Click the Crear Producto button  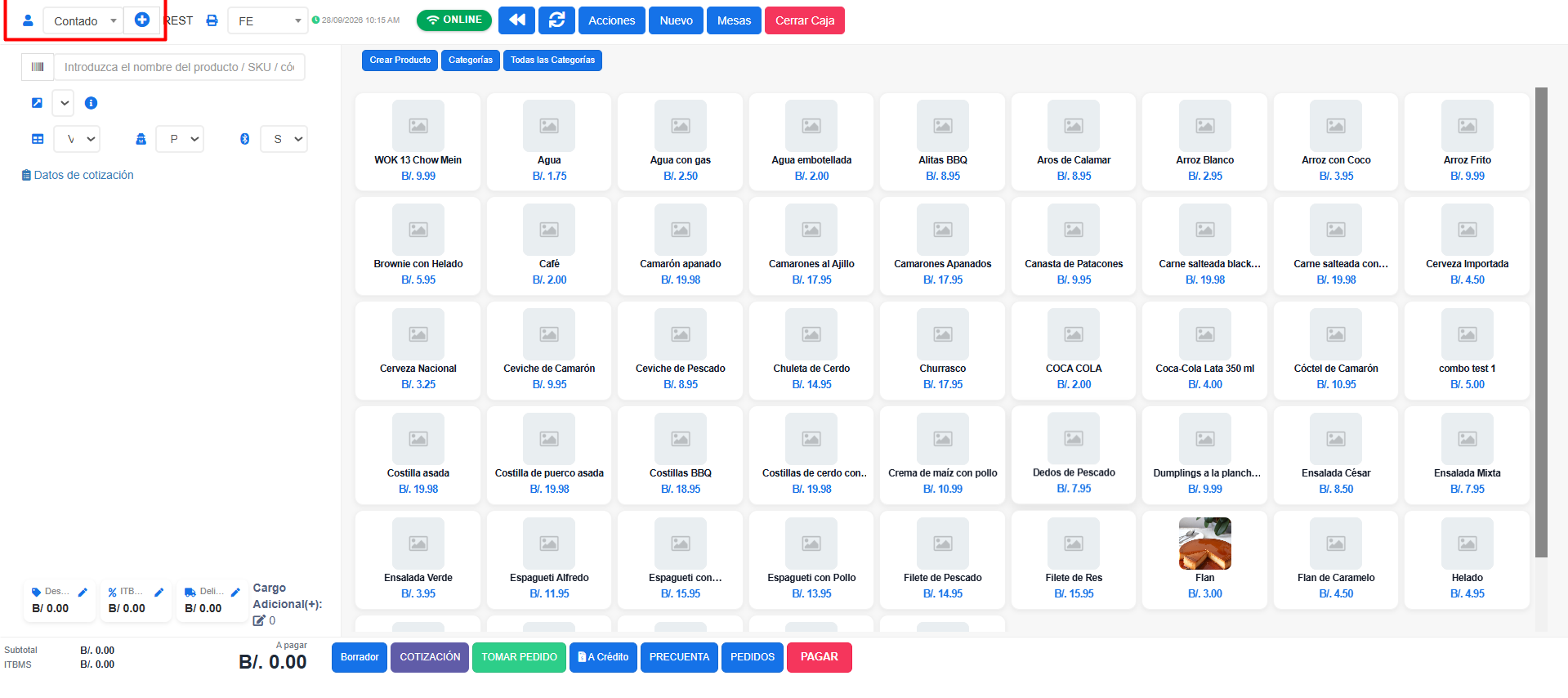pyautogui.click(x=400, y=60)
